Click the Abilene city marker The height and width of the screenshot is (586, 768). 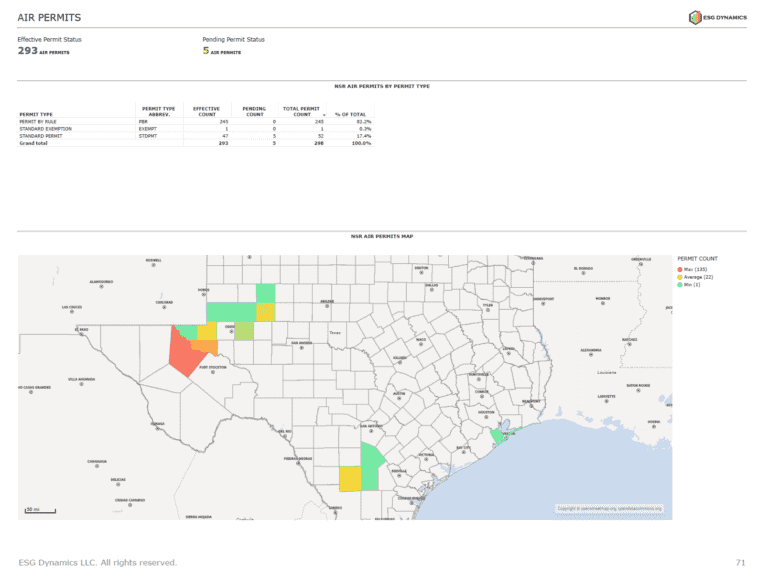coord(327,306)
